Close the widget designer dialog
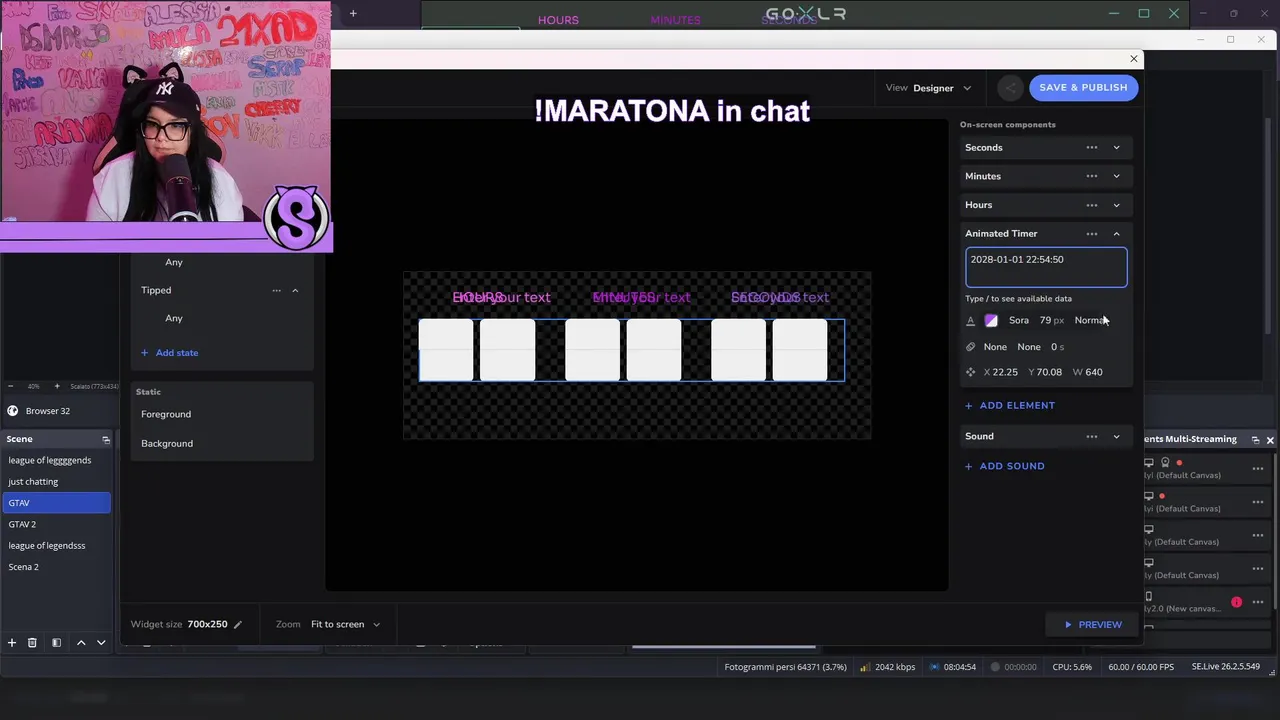The image size is (1280, 720). (x=1133, y=59)
